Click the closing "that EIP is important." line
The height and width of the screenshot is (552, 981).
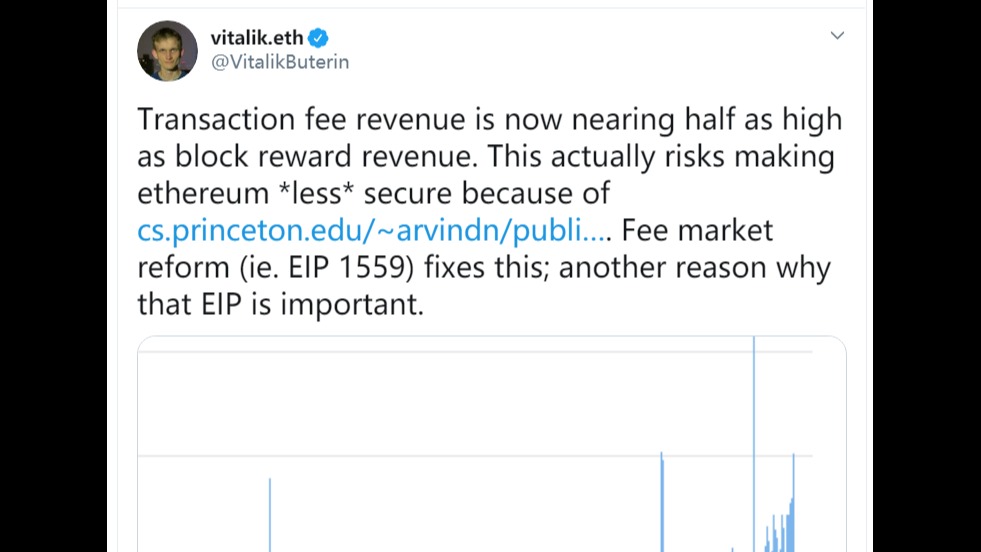280,304
